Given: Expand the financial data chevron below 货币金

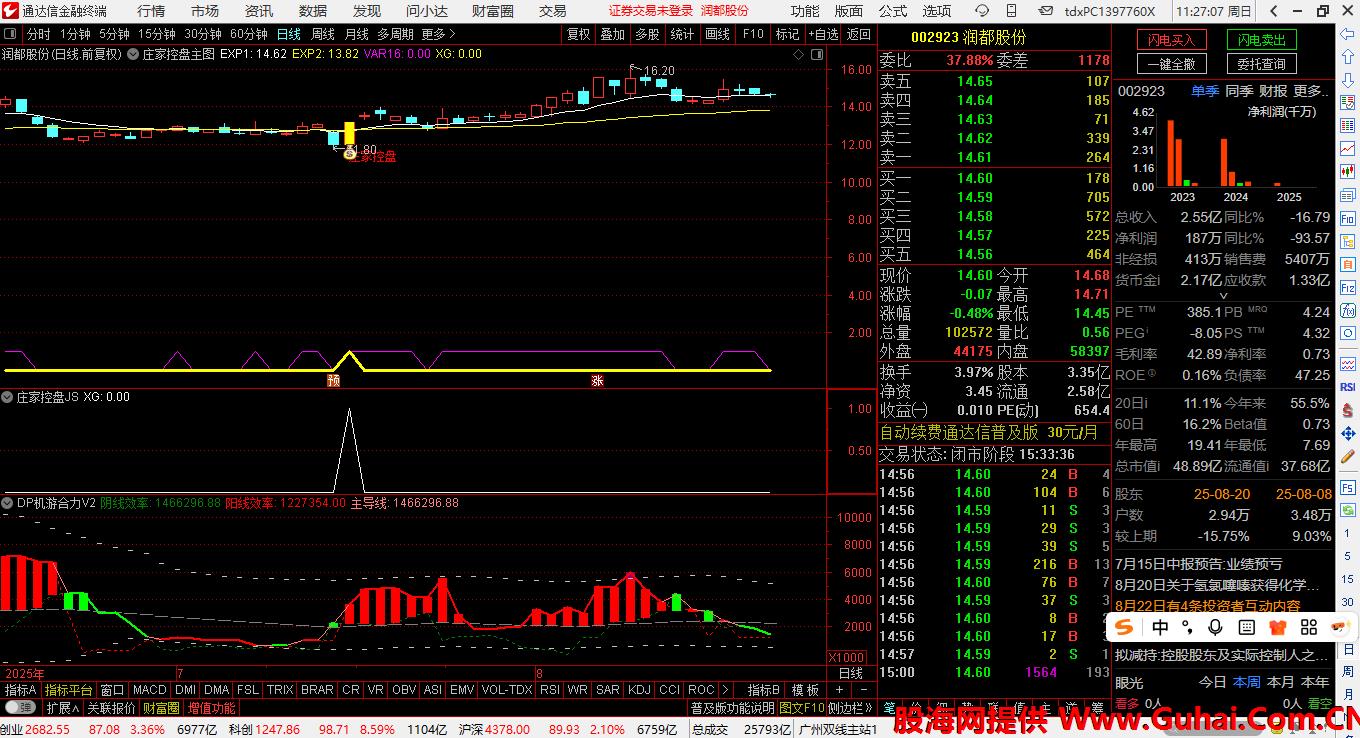Looking at the screenshot, I should click(x=1223, y=296).
